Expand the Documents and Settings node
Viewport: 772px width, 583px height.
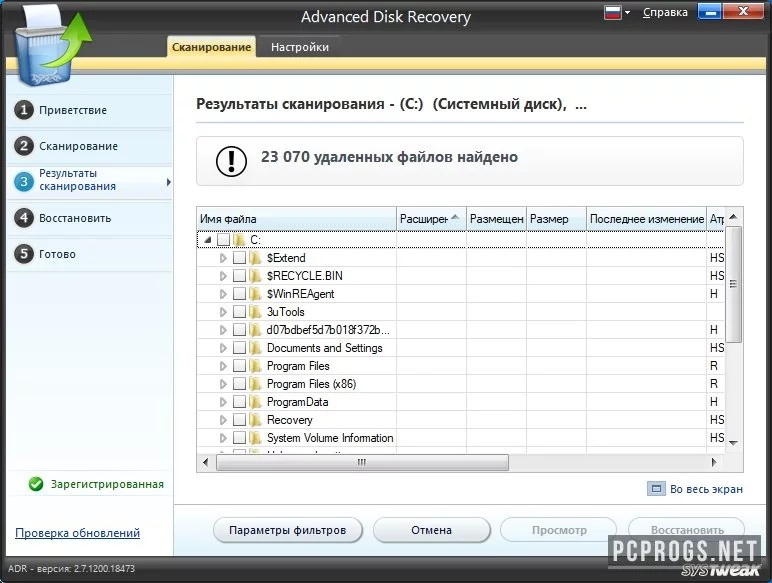tap(223, 348)
